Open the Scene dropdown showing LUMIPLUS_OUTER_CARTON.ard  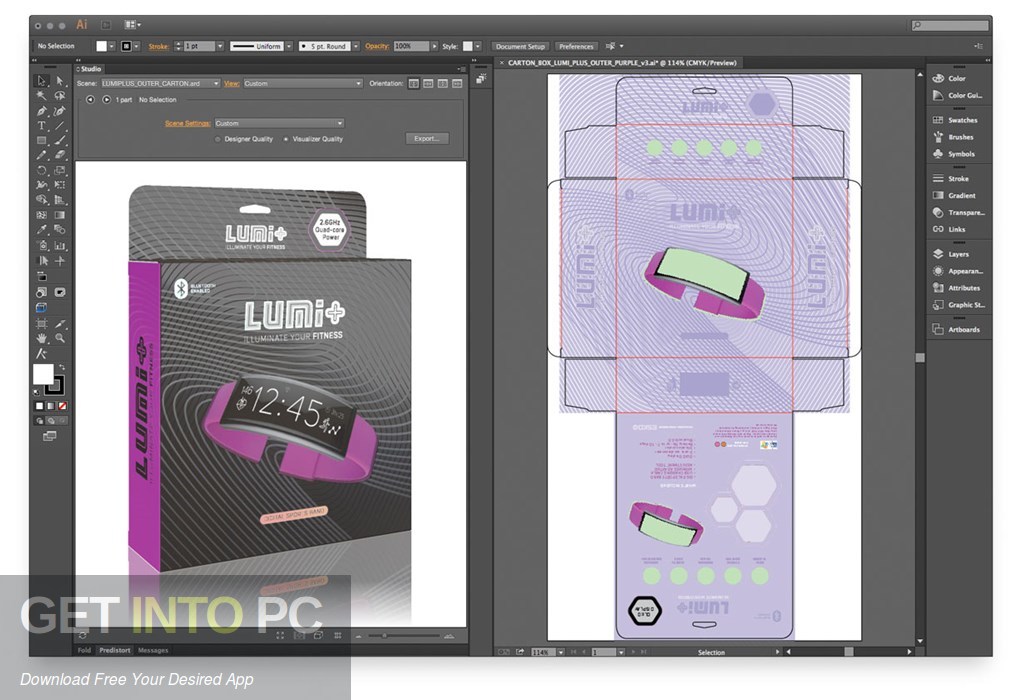pyautogui.click(x=158, y=84)
